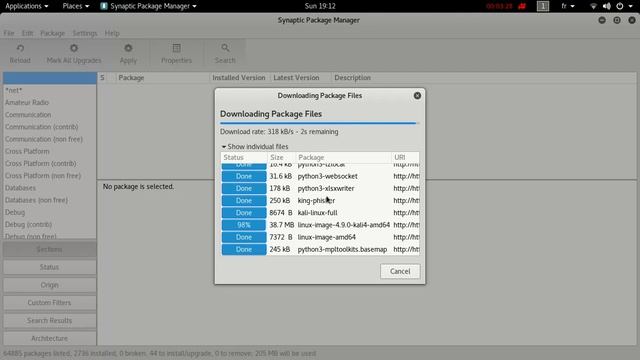Click the Custom Filters button

tap(49, 302)
